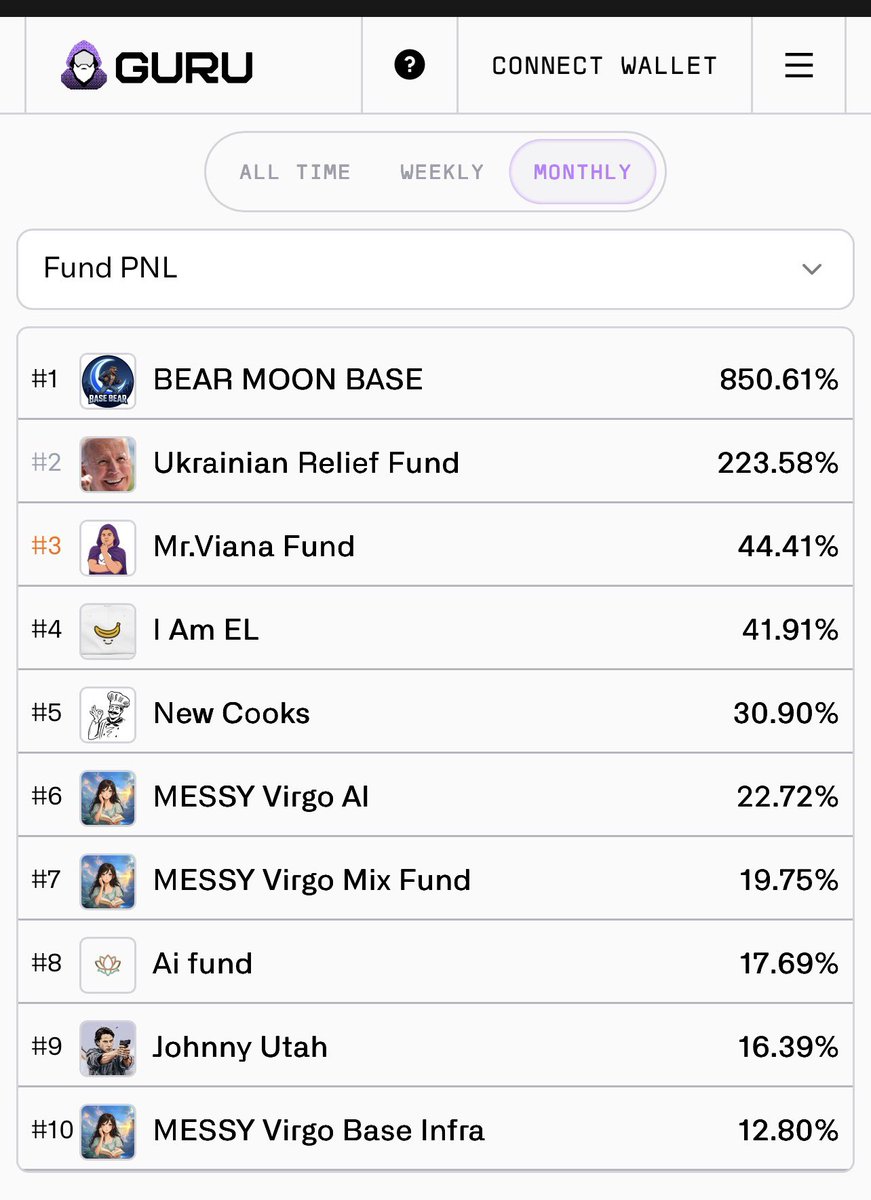This screenshot has height=1200, width=871.
Task: Click the CONNECT WALLET button
Action: tap(605, 66)
